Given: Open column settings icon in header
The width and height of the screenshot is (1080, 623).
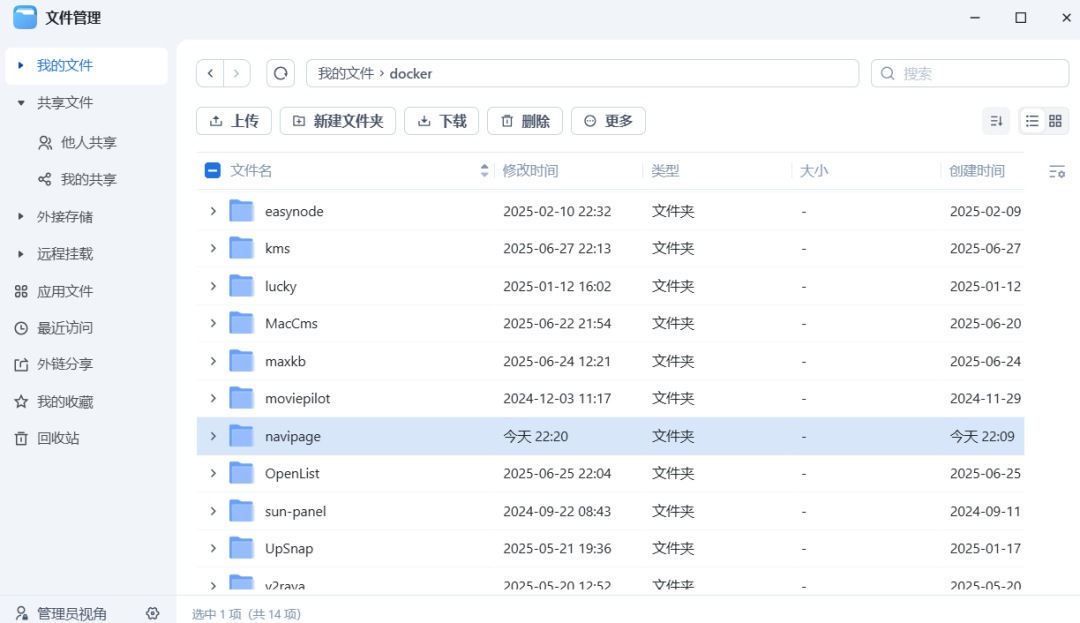Looking at the screenshot, I should tap(1056, 172).
